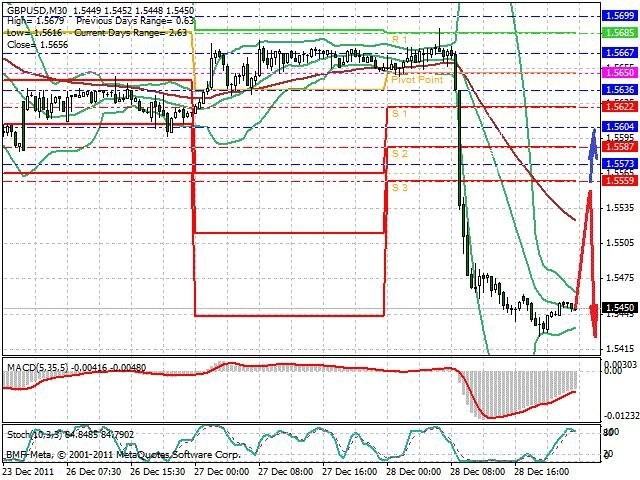The image size is (640, 480).
Task: Click the black 1.5450 current price tag
Action: pyautogui.click(x=620, y=307)
